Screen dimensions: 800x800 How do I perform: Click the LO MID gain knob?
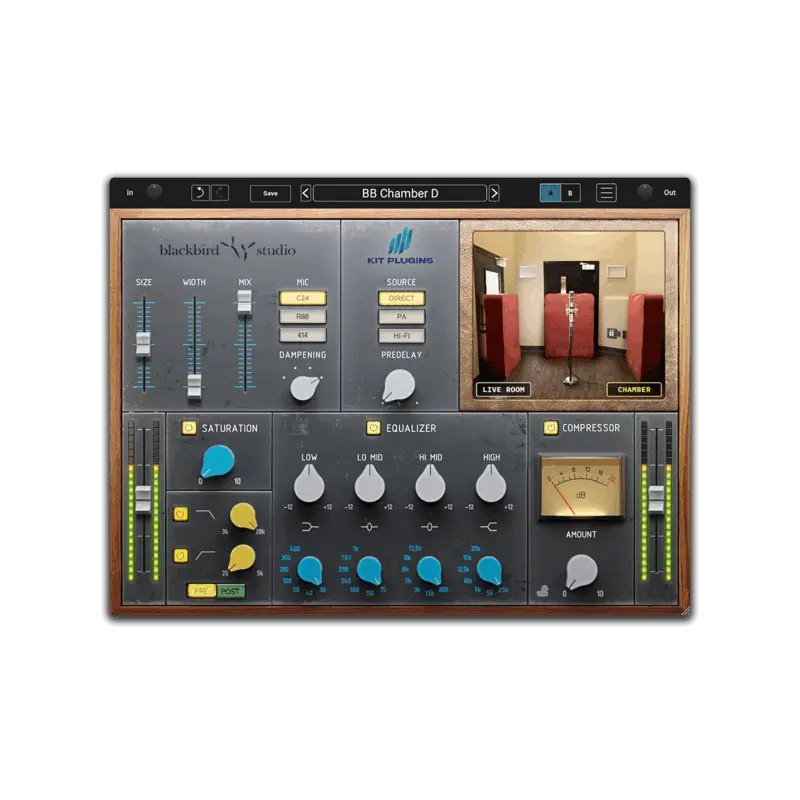click(x=369, y=484)
